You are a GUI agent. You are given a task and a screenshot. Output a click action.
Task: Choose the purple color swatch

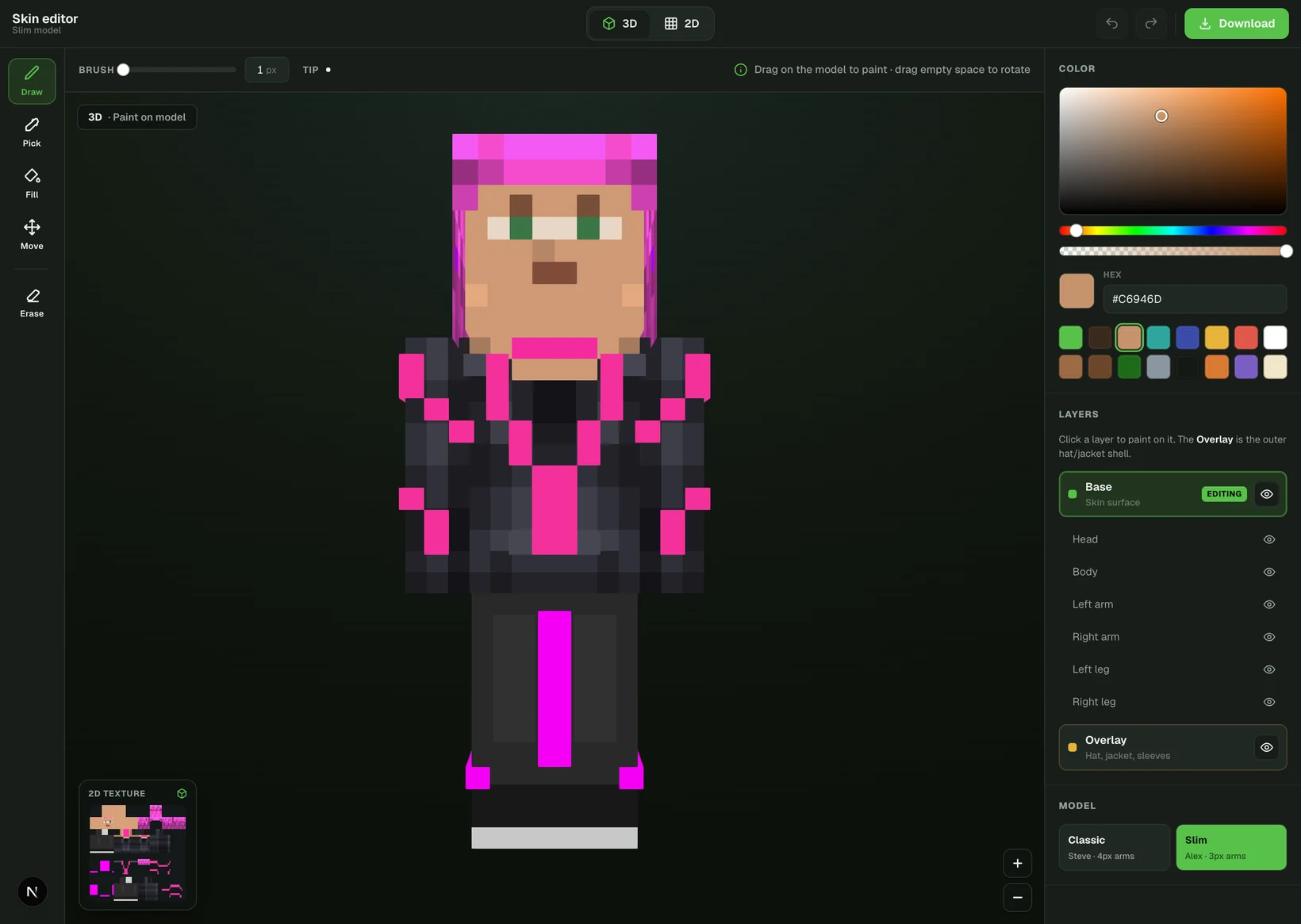tap(1245, 366)
